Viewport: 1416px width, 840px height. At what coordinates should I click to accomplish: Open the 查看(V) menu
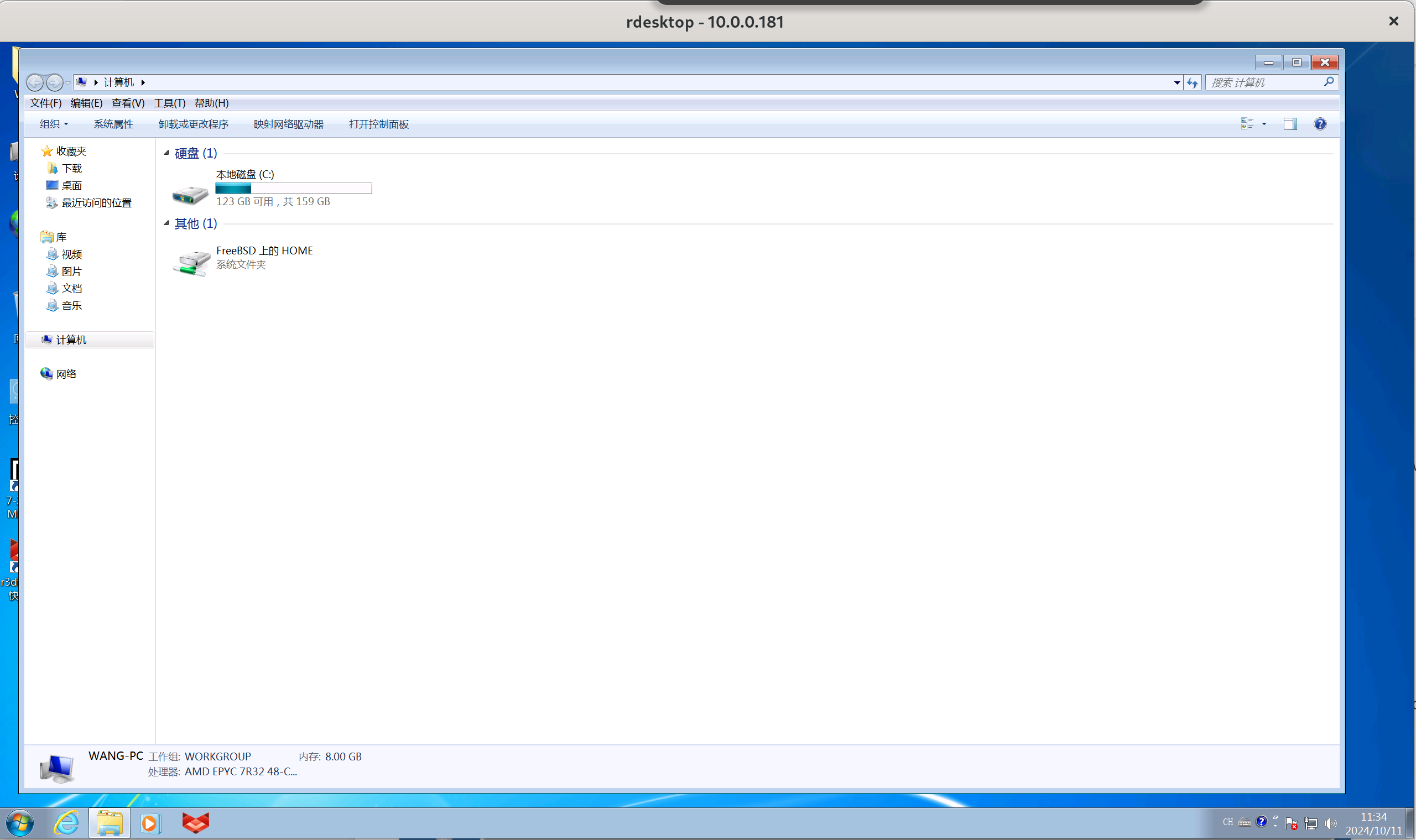pos(128,103)
